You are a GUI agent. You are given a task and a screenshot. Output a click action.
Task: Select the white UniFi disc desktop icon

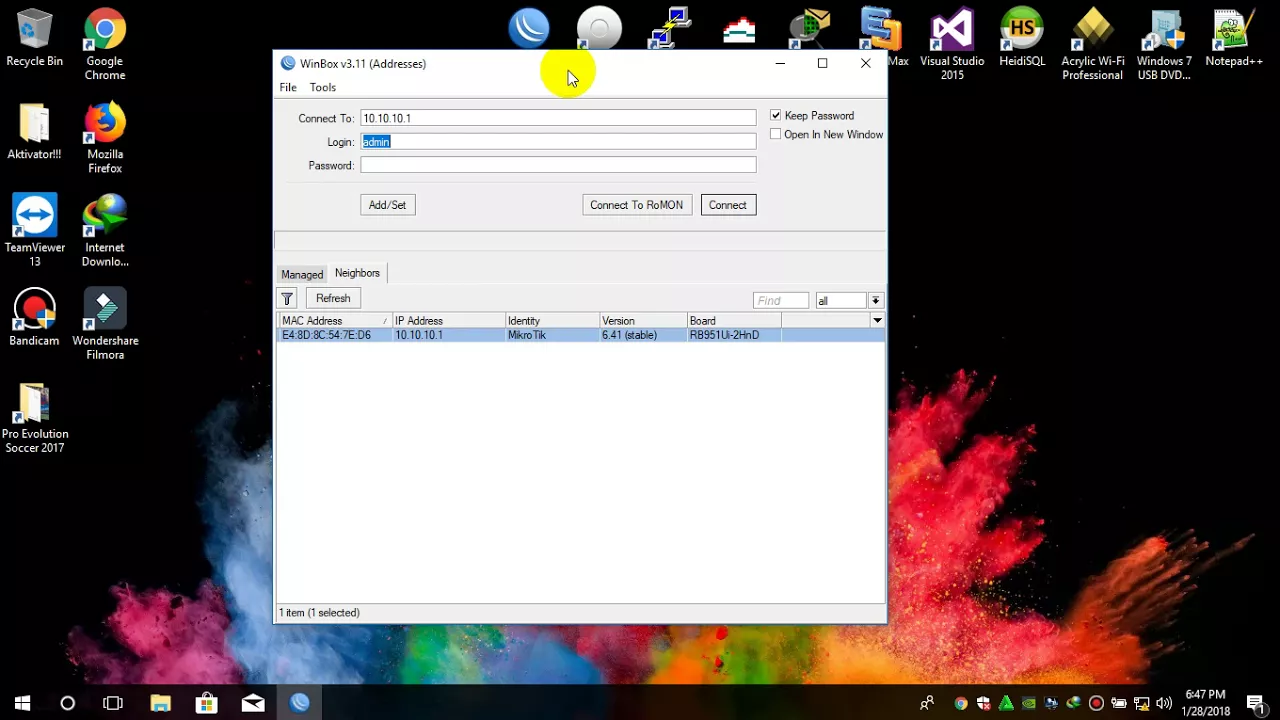[x=599, y=28]
